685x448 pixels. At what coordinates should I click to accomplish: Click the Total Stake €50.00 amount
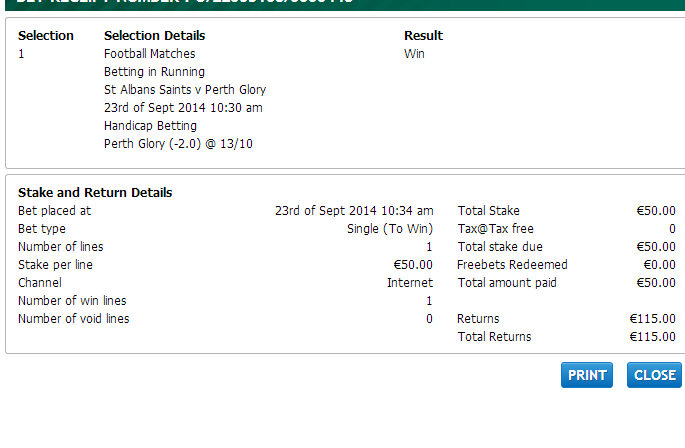[x=656, y=211]
